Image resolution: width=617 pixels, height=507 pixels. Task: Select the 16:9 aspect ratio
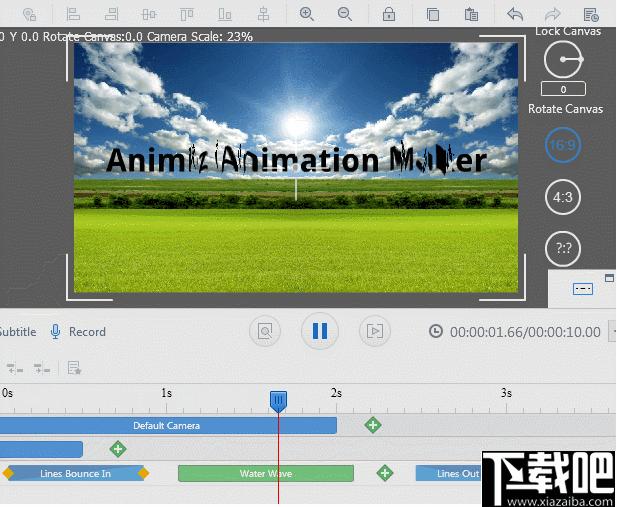point(563,145)
